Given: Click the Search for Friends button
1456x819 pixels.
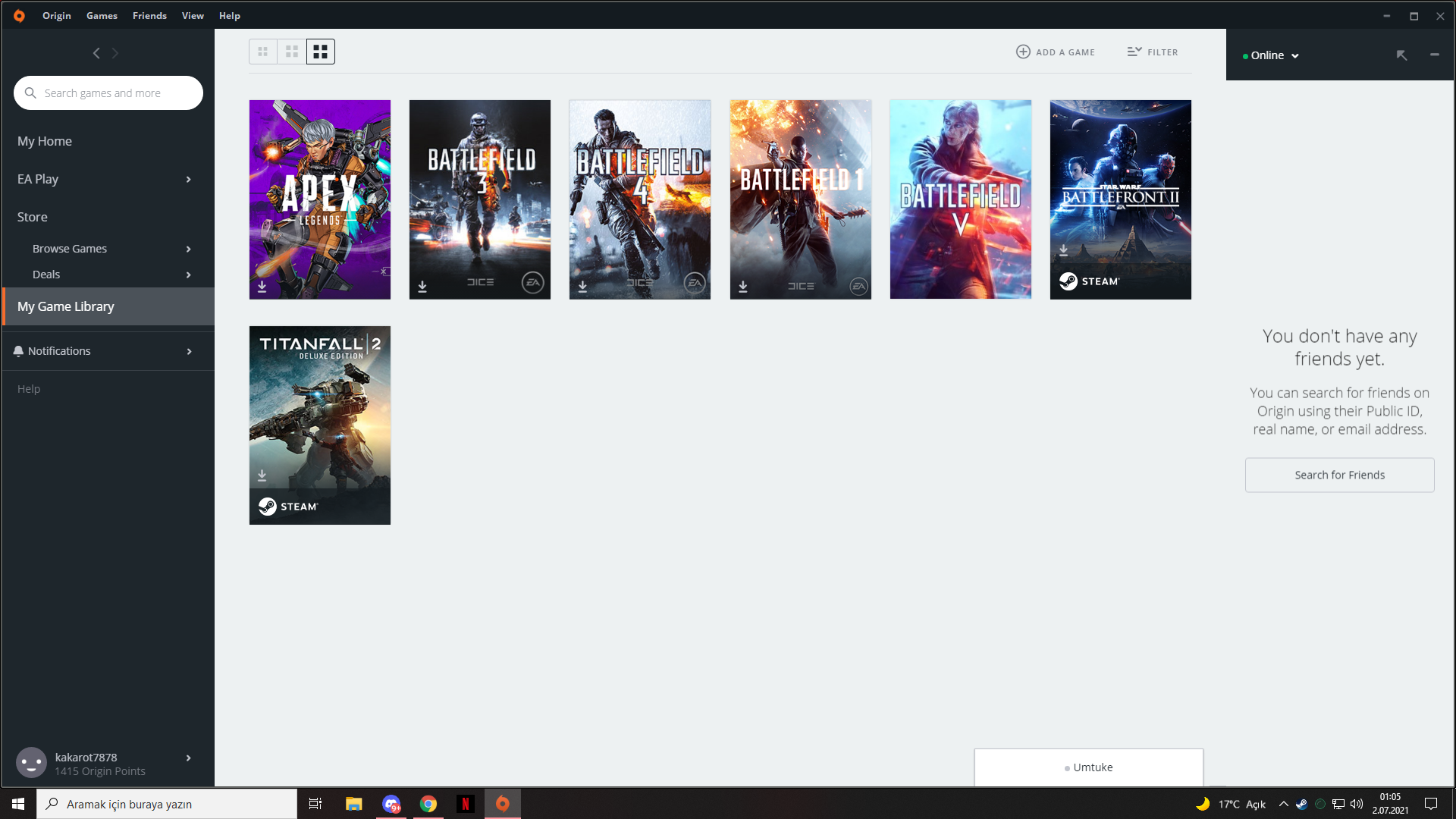Looking at the screenshot, I should 1339,475.
